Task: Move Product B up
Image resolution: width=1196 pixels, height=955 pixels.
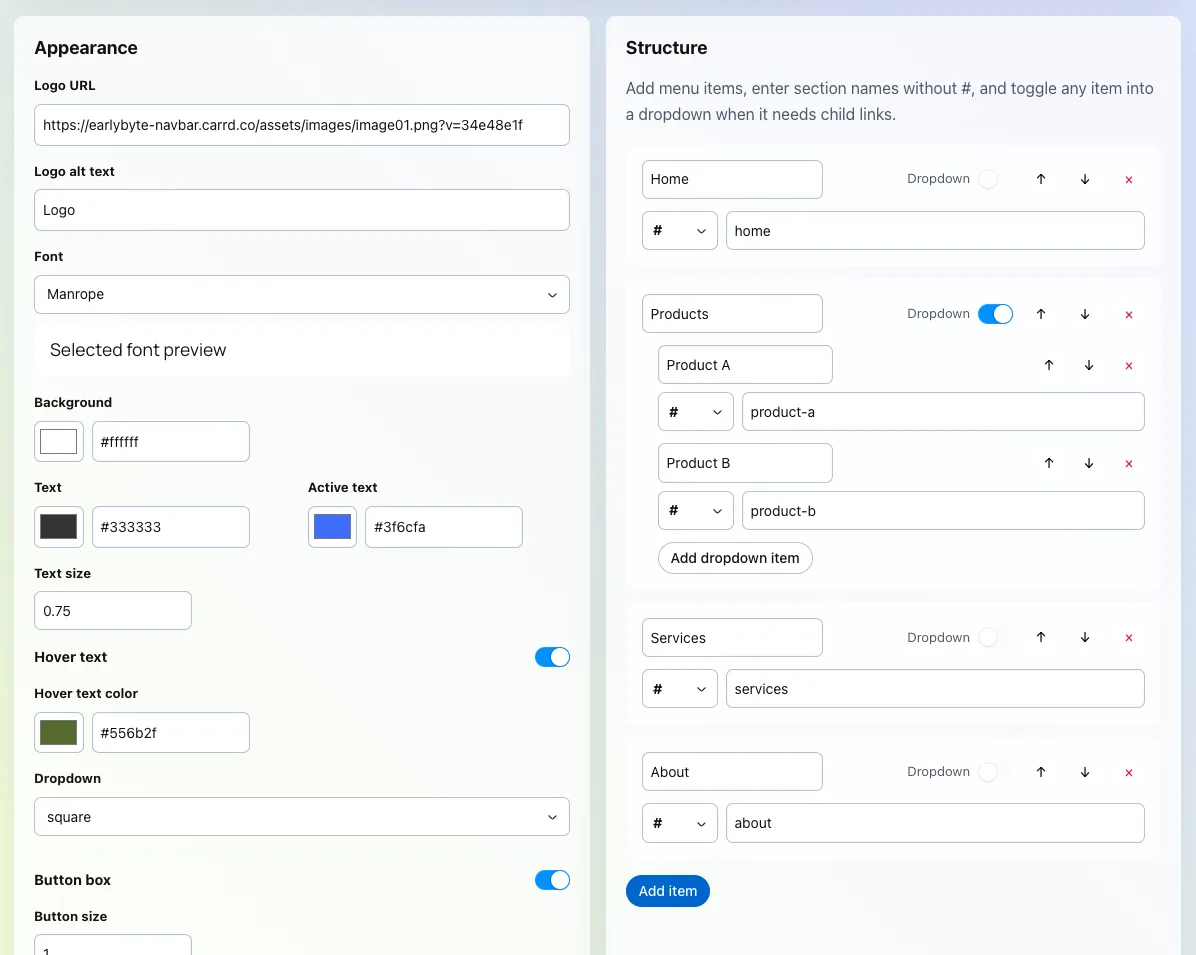Action: [x=1049, y=463]
